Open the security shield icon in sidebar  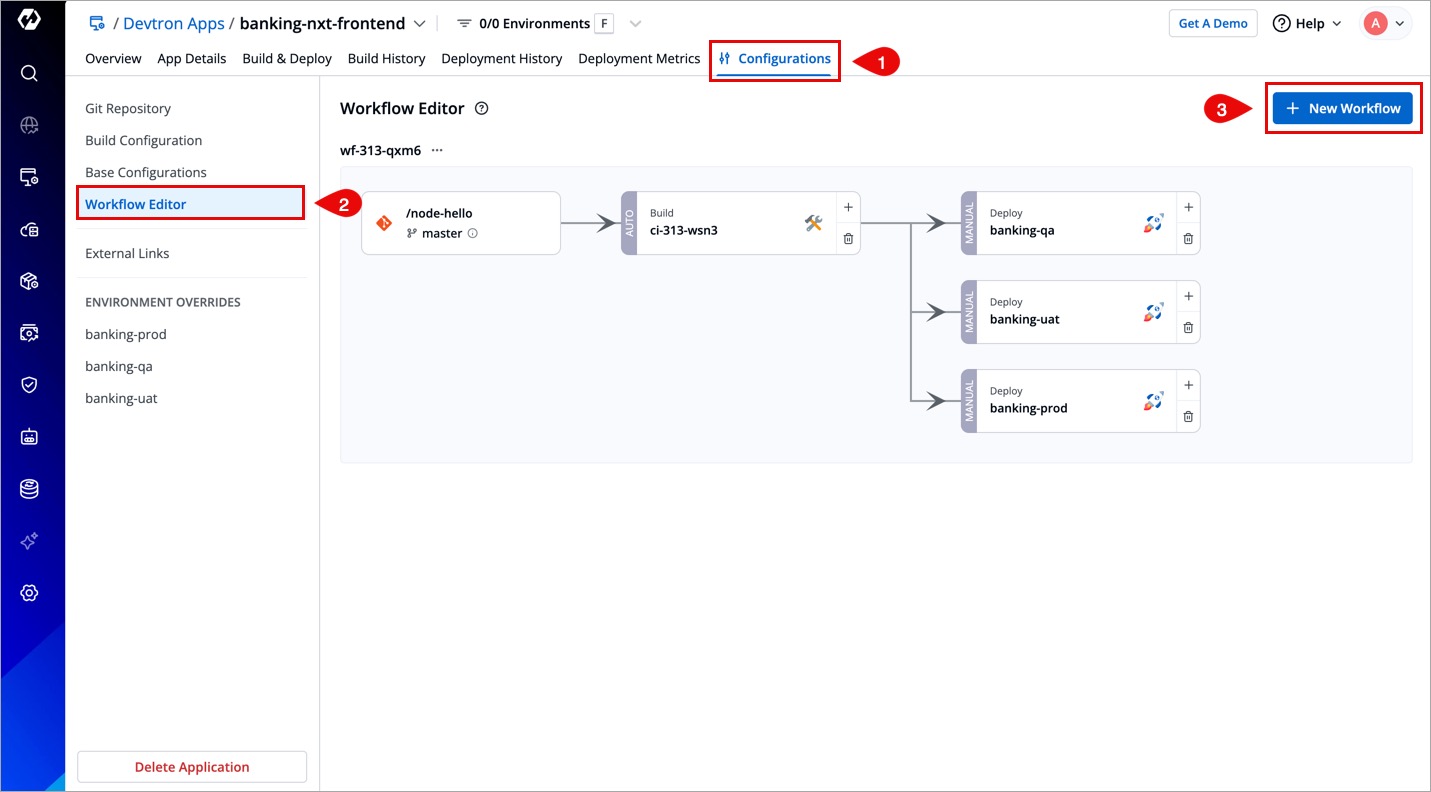tap(29, 385)
